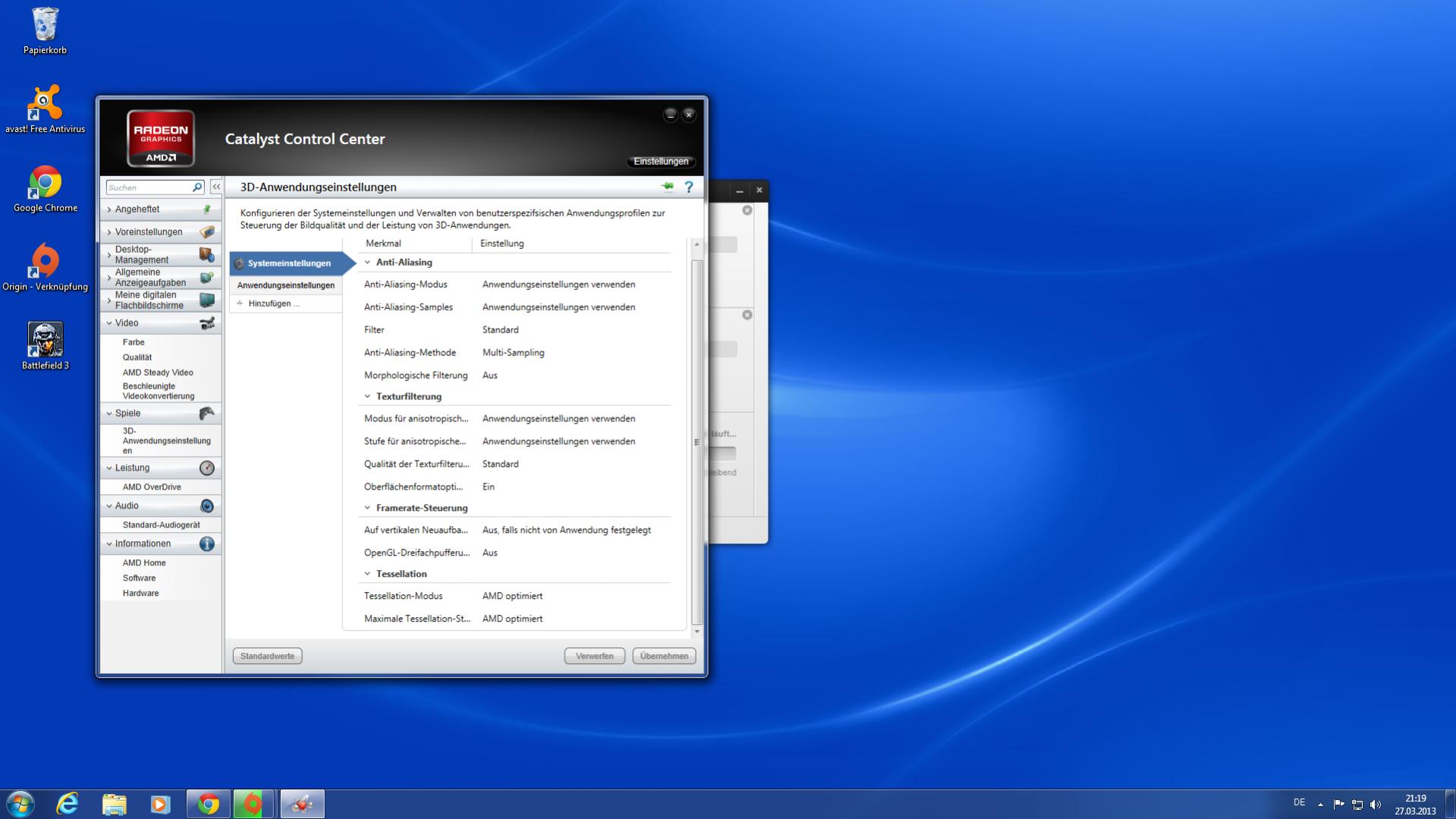Click the Angeheftet pin icon
This screenshot has width=1456, height=819.
click(x=206, y=209)
